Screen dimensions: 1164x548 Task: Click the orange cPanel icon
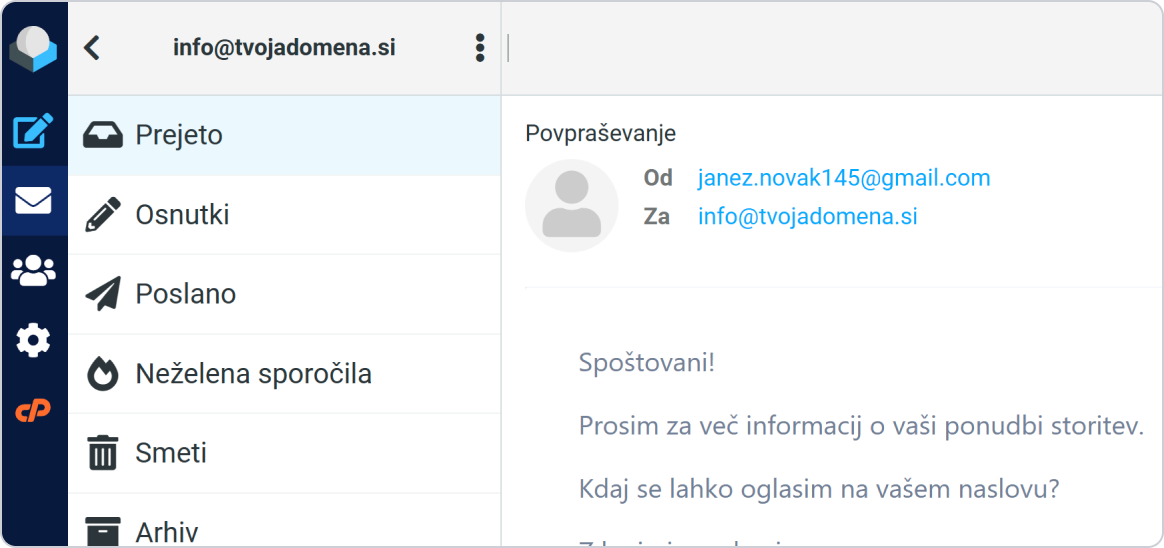point(33,409)
